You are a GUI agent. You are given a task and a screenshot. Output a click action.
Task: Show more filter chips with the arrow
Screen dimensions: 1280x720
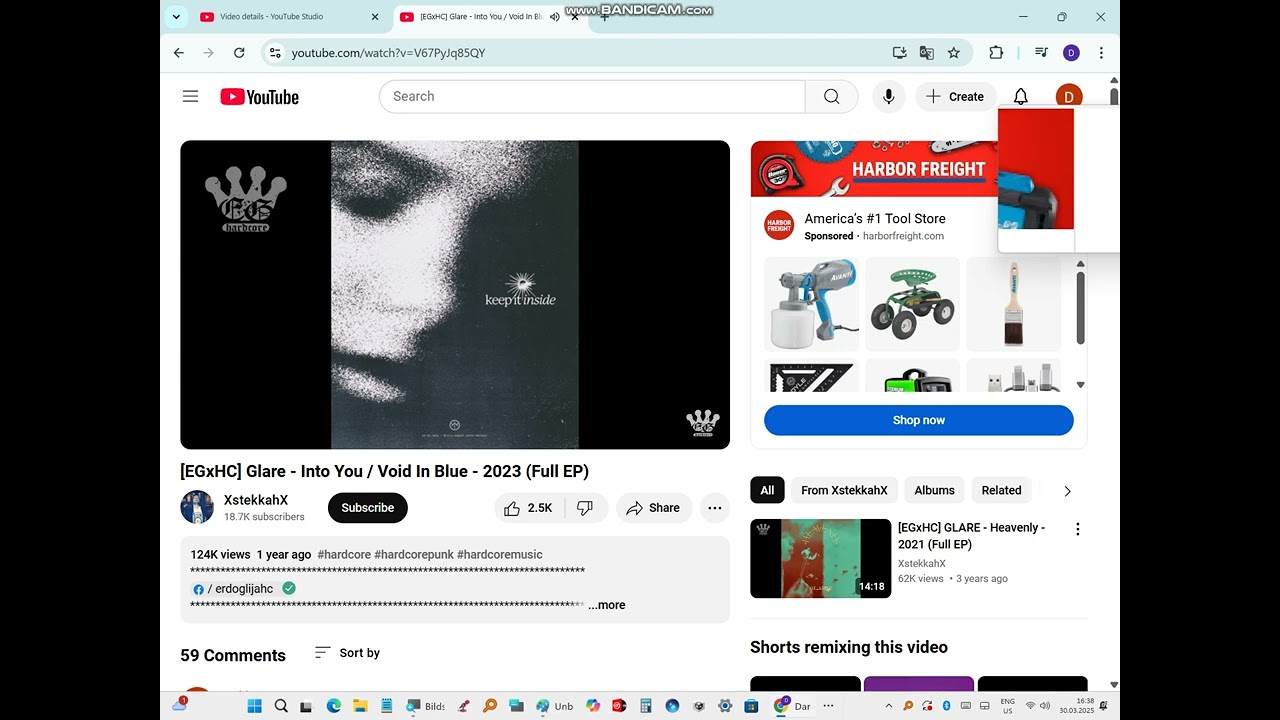[1067, 491]
